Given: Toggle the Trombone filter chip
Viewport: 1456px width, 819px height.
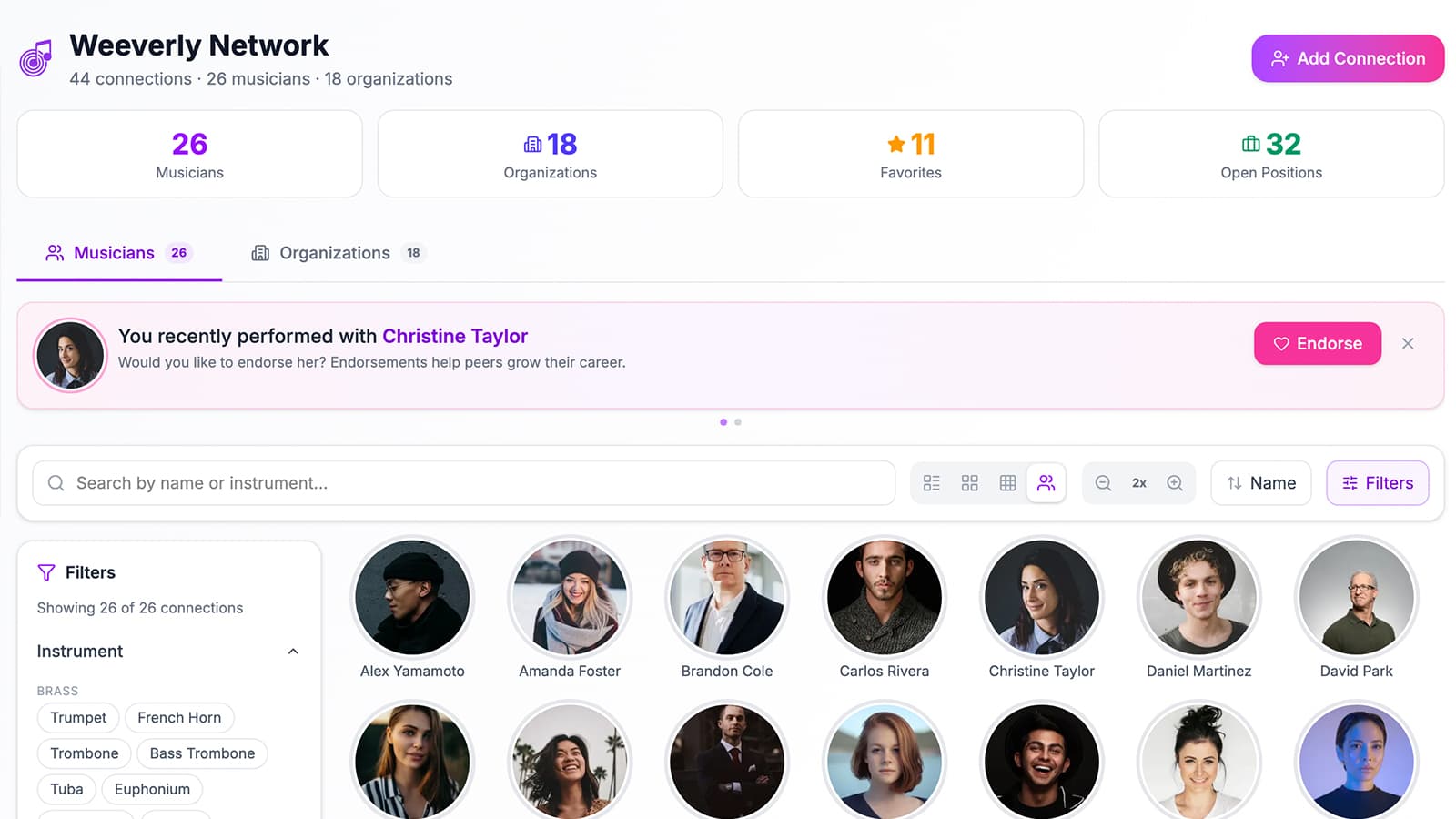Looking at the screenshot, I should click(85, 753).
